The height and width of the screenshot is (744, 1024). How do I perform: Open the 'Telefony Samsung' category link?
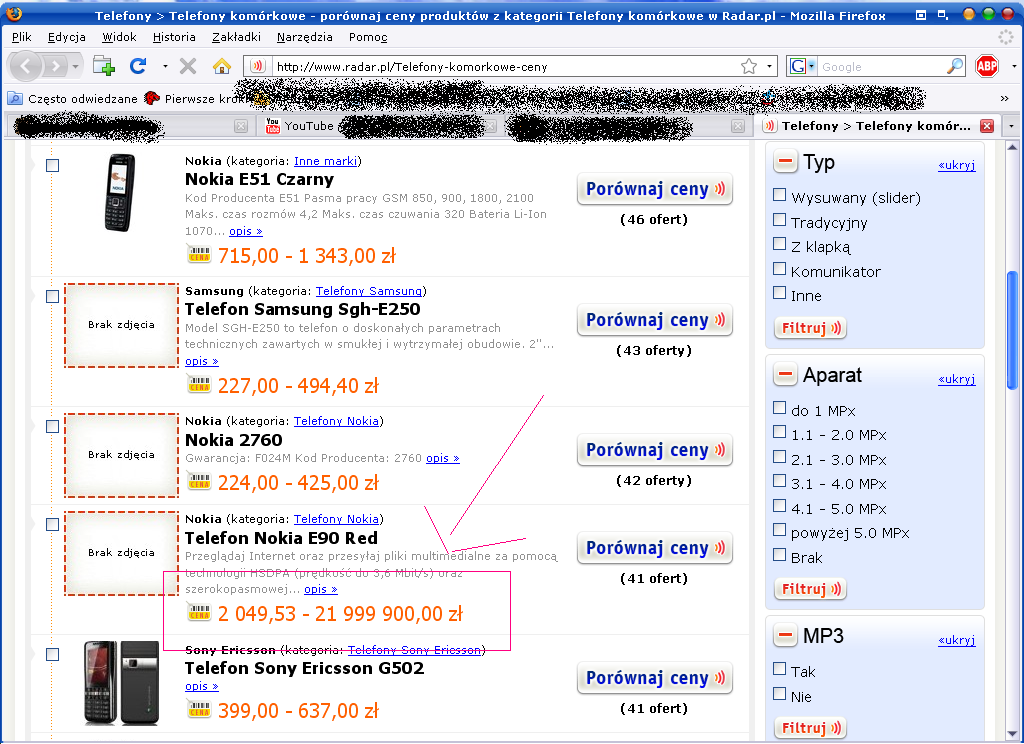coord(369,291)
